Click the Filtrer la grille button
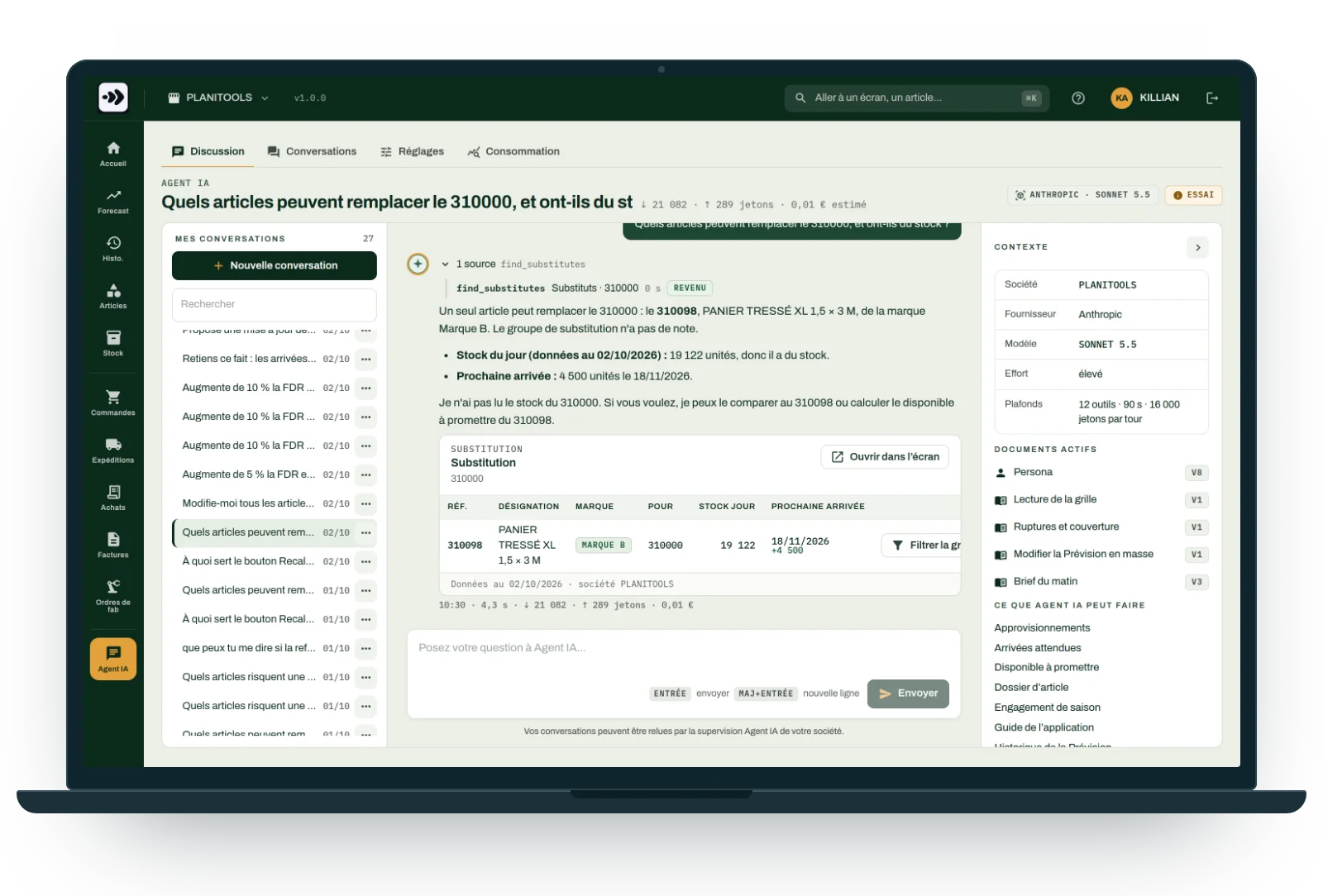 pyautogui.click(x=921, y=546)
